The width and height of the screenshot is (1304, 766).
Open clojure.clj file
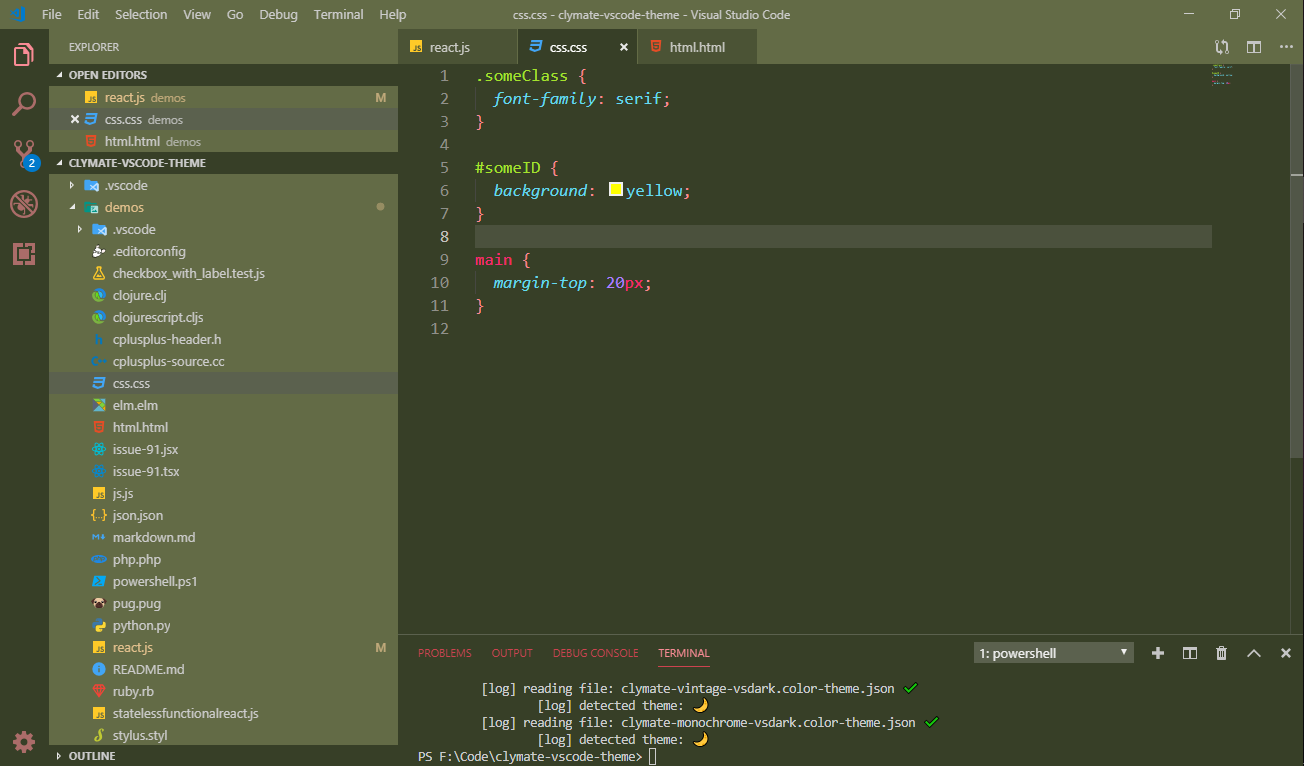pos(224,295)
